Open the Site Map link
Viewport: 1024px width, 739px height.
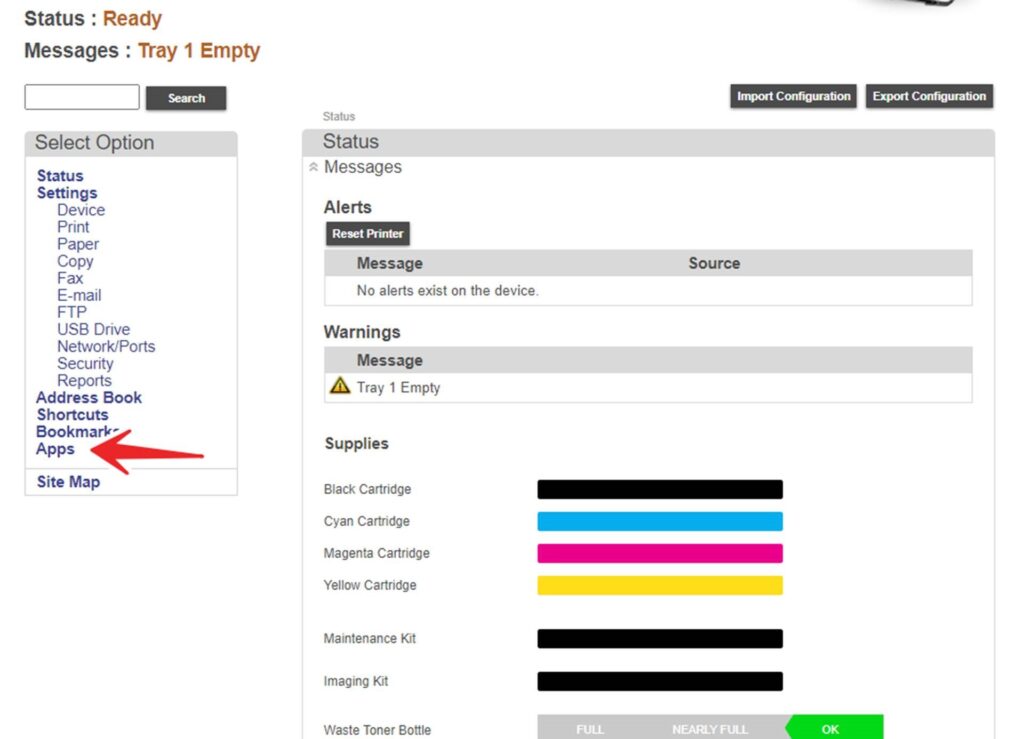pos(68,482)
